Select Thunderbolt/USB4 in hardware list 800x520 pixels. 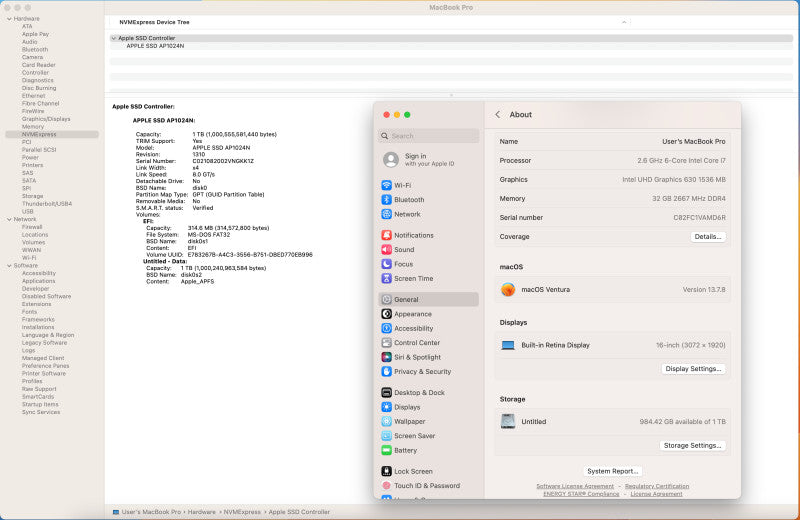click(47, 204)
